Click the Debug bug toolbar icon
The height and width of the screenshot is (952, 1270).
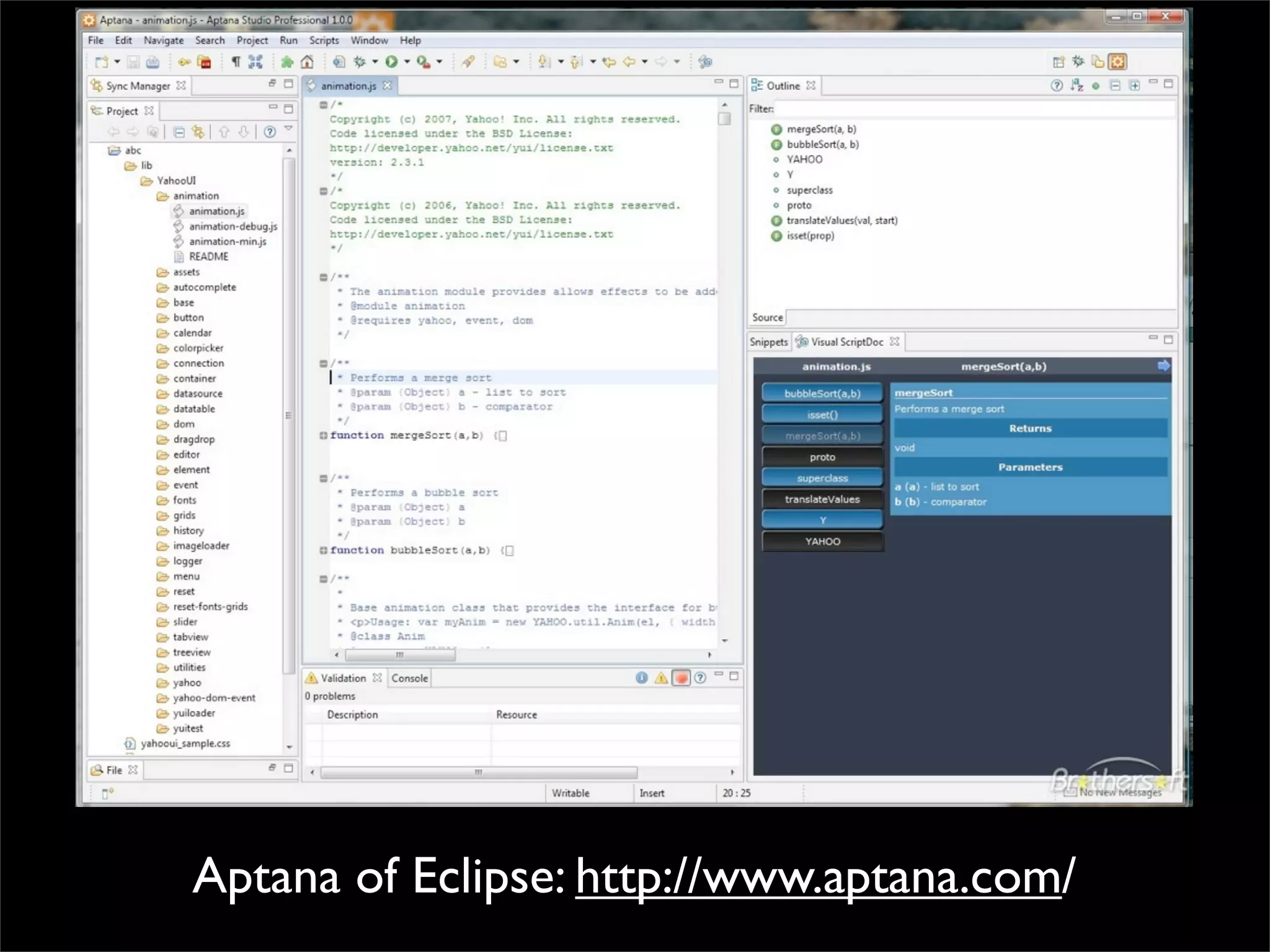(359, 61)
